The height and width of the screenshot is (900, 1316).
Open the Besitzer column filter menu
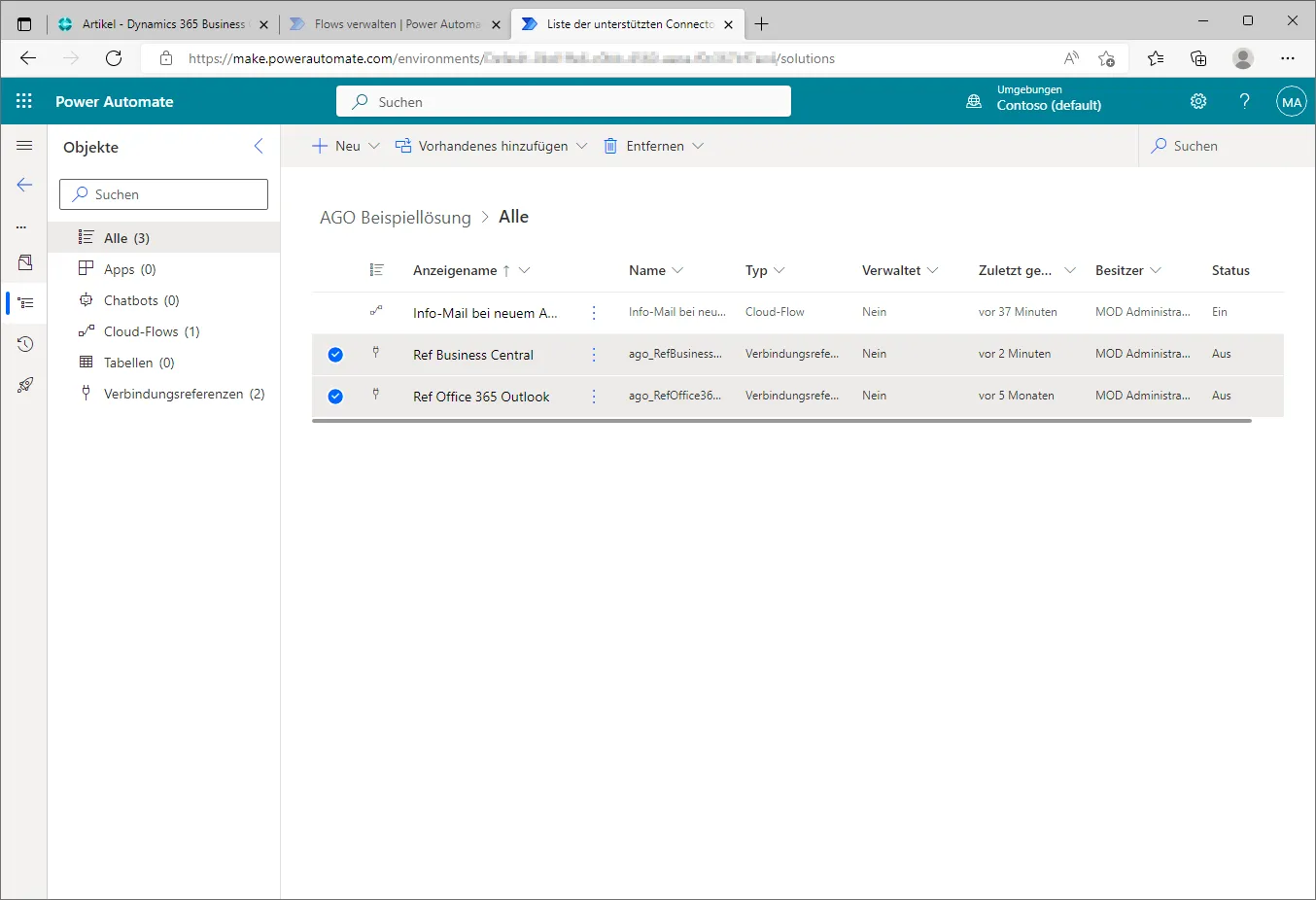[x=1156, y=270]
